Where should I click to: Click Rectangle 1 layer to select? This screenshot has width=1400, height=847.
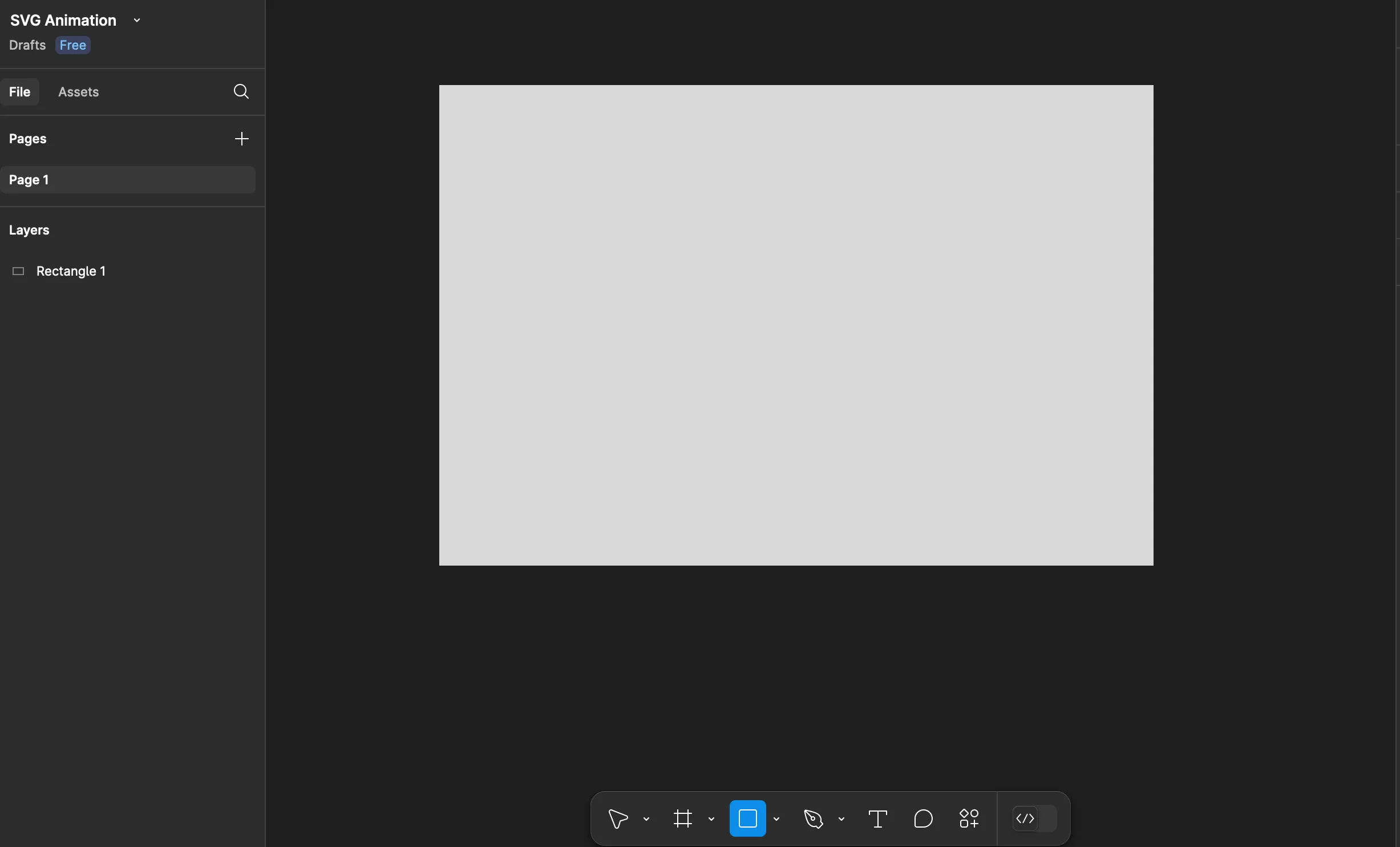pos(70,270)
